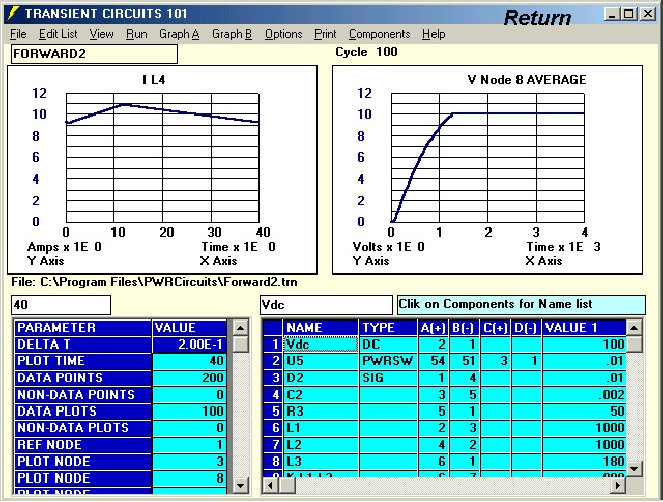
Task: Click component table scroll down arrow
Action: [636, 469]
